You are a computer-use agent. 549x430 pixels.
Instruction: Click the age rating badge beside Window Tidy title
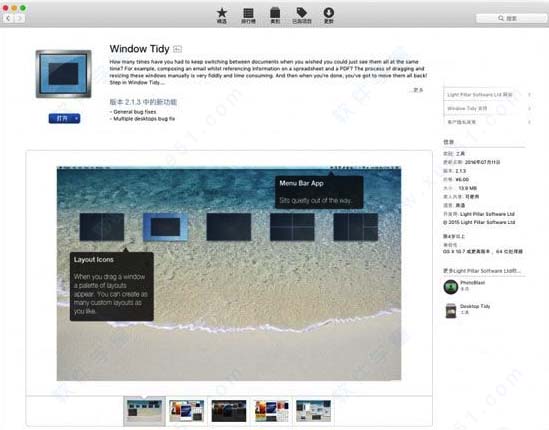coord(178,49)
